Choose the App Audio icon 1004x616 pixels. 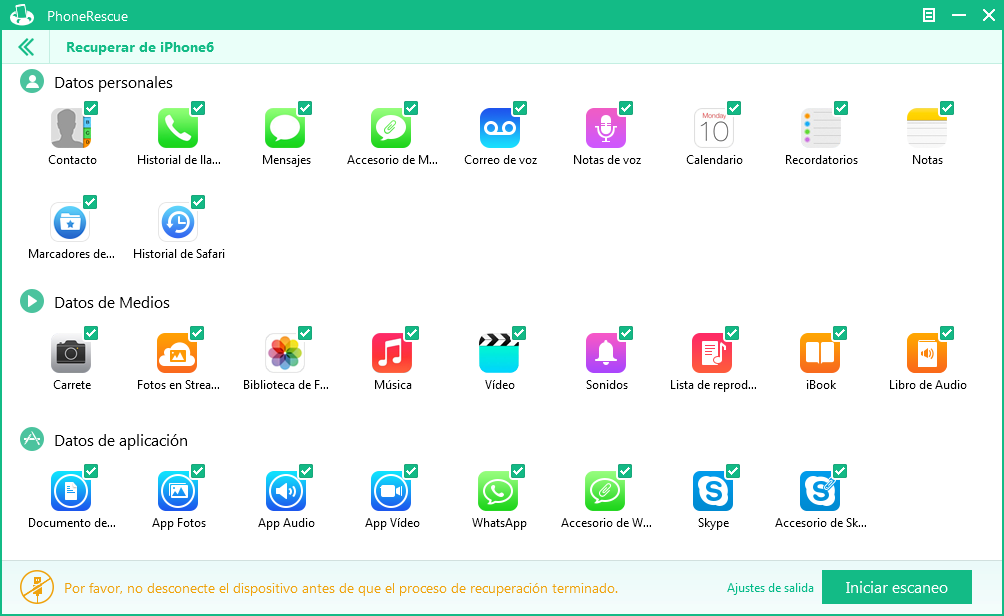(x=286, y=491)
